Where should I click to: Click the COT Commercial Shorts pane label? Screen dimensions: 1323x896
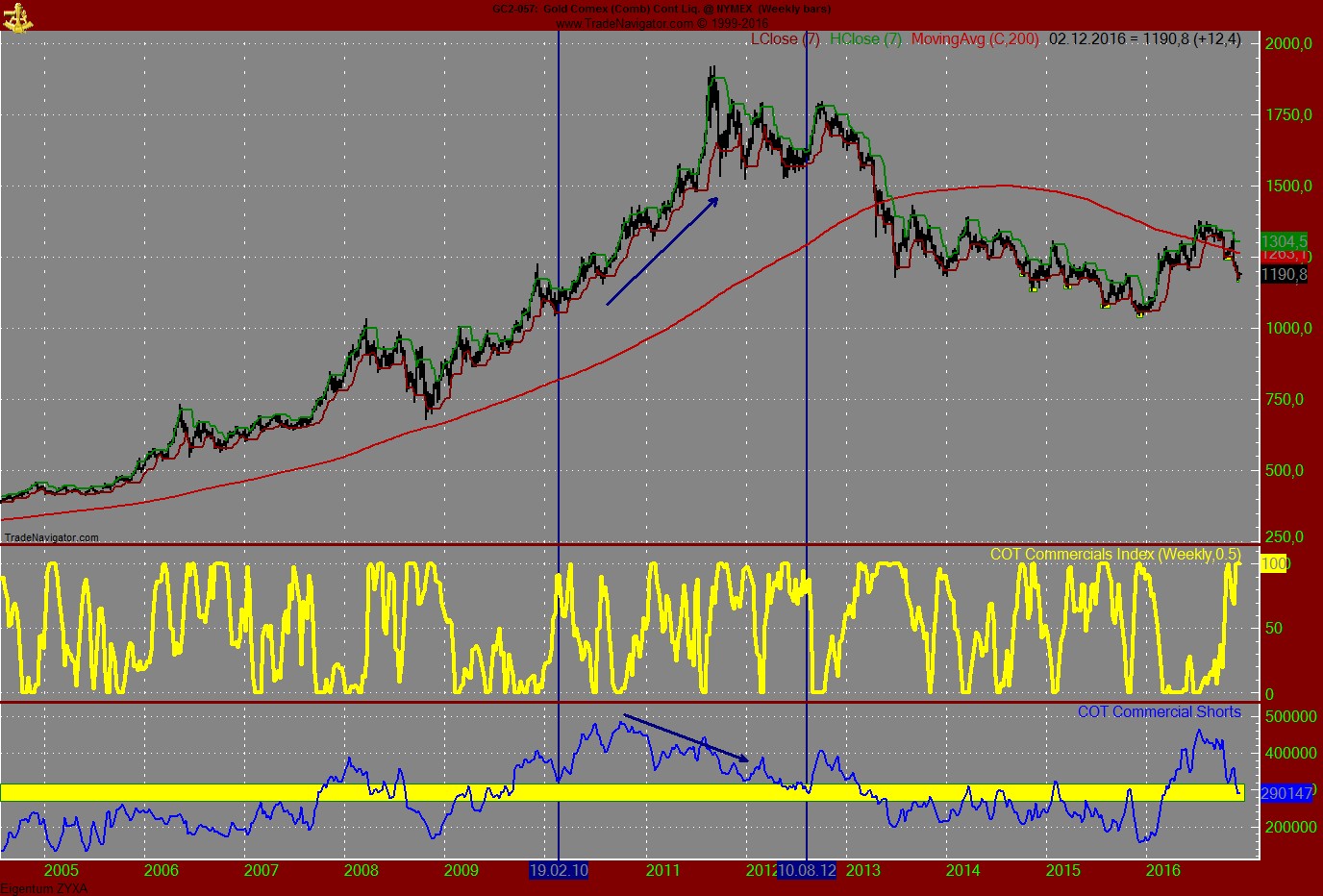1160,712
